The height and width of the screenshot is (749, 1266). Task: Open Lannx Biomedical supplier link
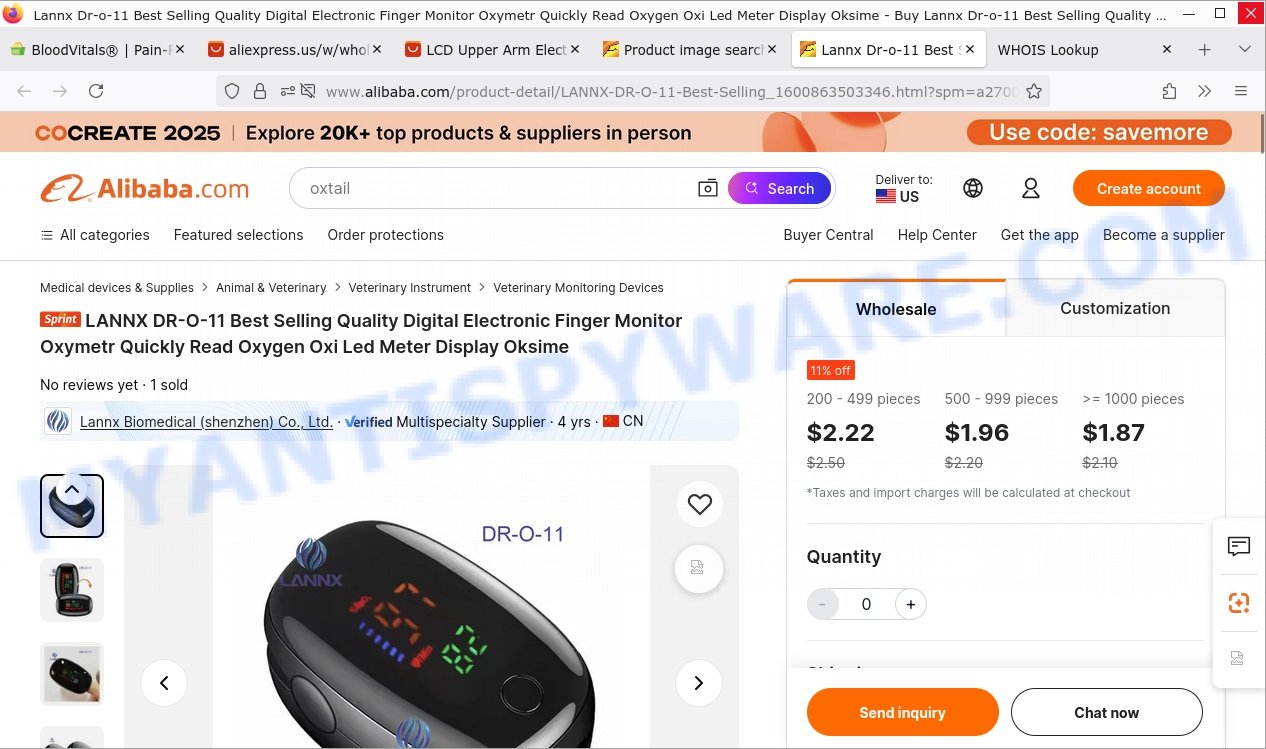coord(206,422)
